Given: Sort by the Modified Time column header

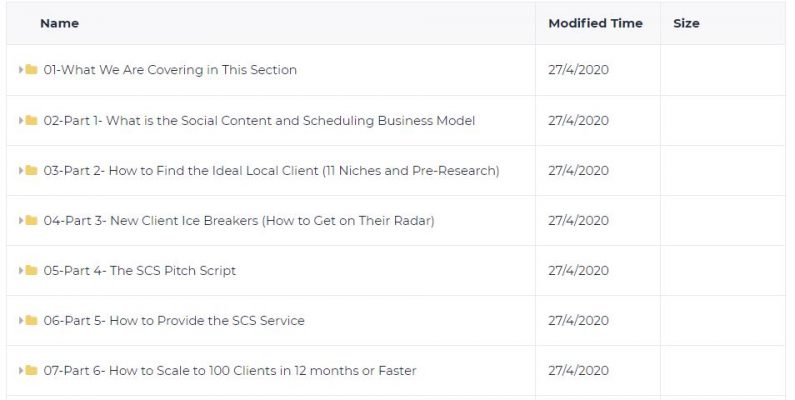Looking at the screenshot, I should tap(595, 23).
